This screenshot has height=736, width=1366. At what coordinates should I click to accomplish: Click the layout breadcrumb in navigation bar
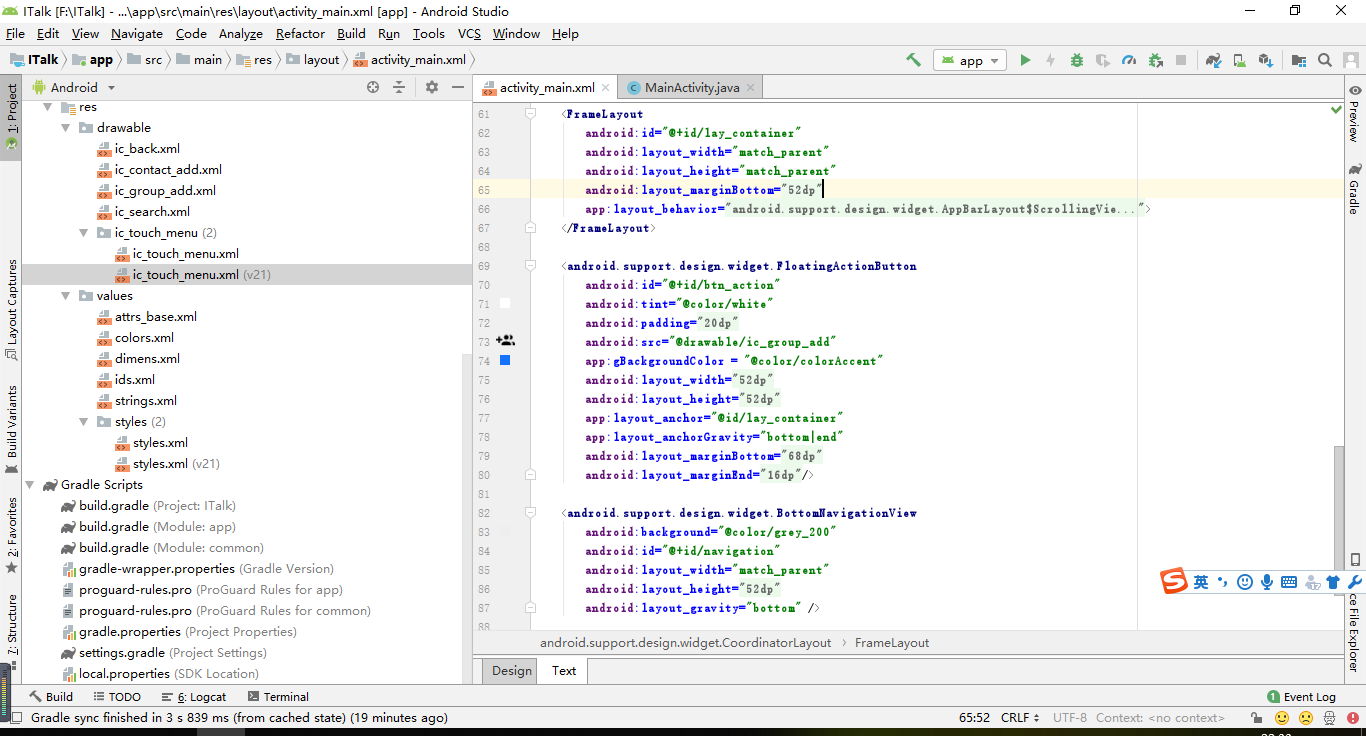point(314,60)
